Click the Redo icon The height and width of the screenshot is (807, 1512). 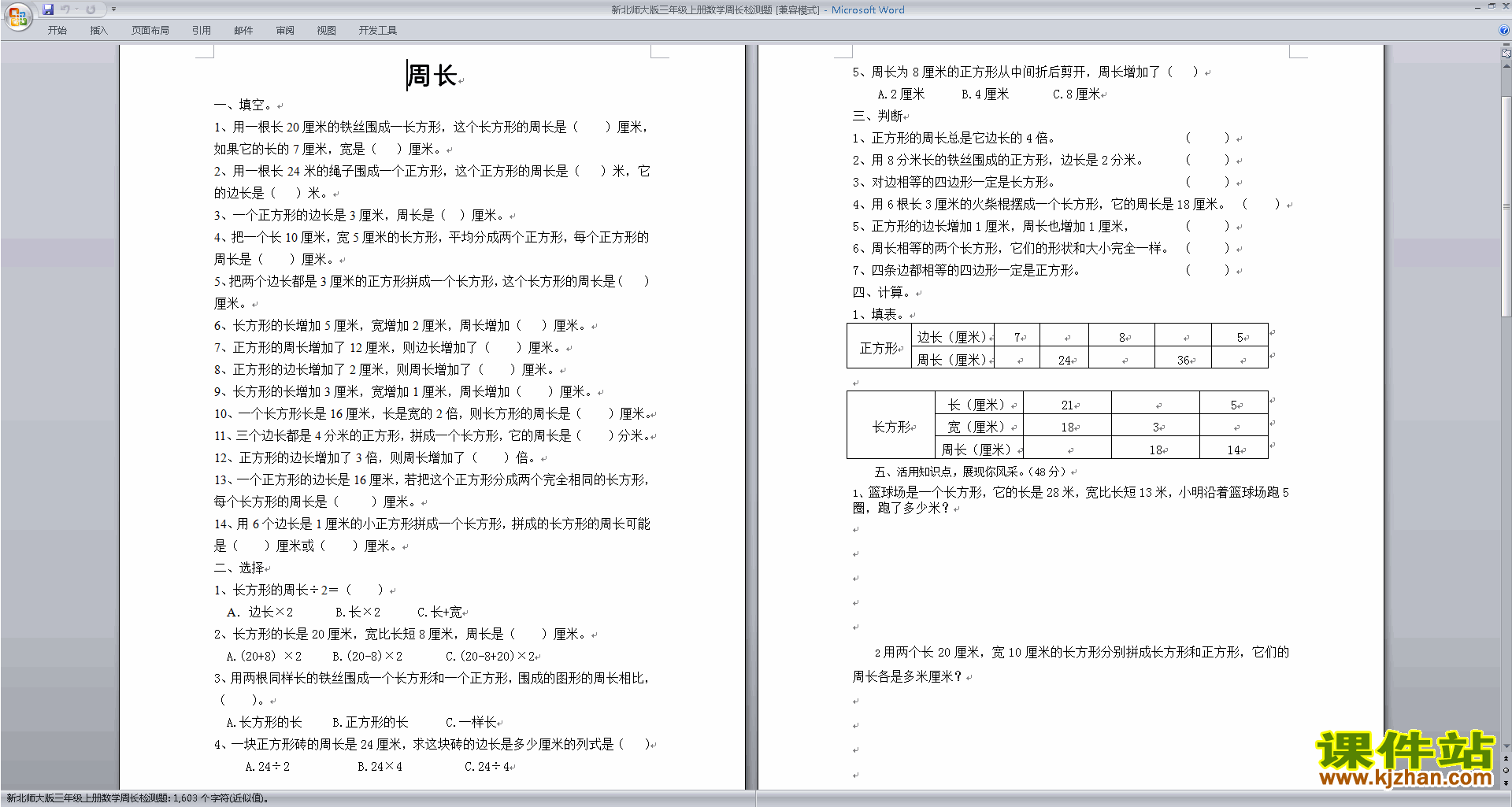coord(91,9)
